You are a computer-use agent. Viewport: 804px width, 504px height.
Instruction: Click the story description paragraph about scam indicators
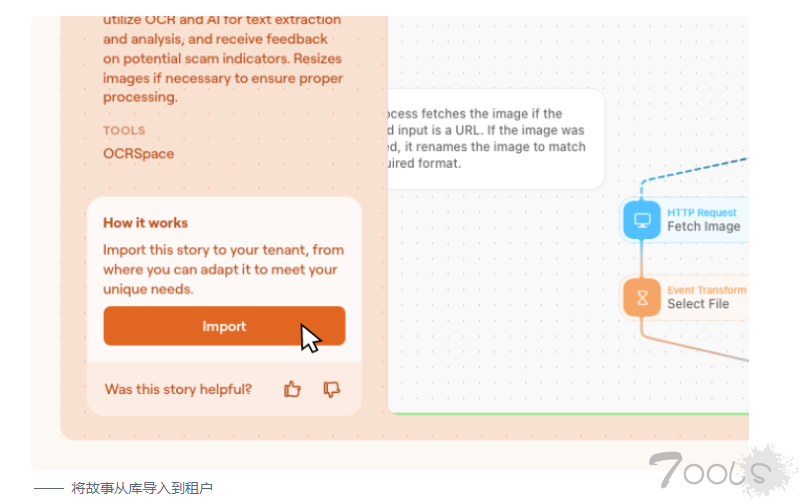(x=223, y=58)
